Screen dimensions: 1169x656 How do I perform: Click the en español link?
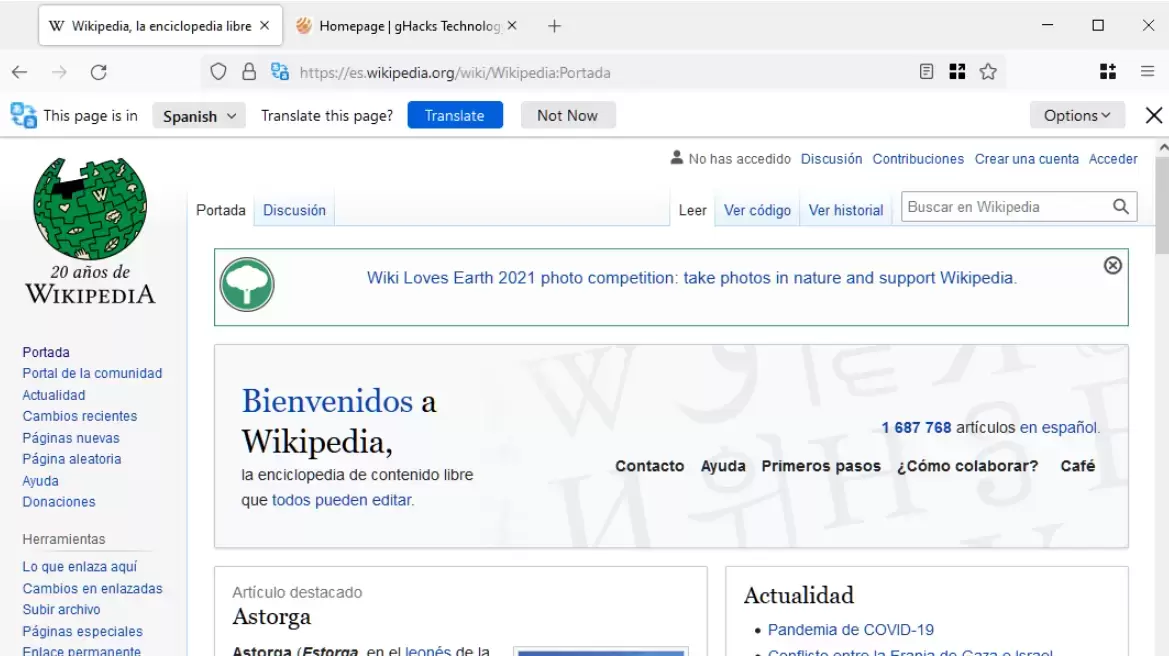click(x=1059, y=428)
